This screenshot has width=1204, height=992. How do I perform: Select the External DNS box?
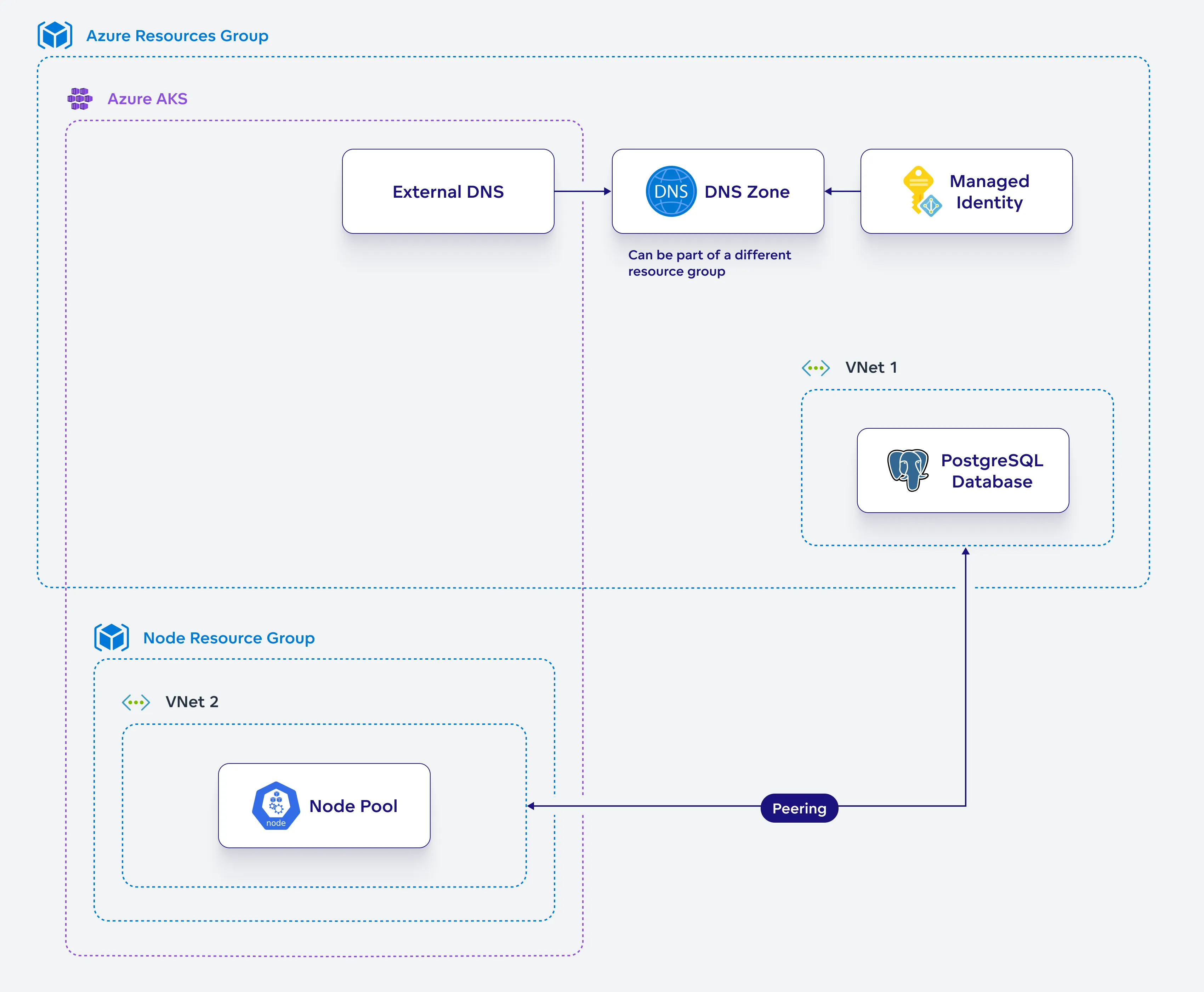pyautogui.click(x=448, y=191)
